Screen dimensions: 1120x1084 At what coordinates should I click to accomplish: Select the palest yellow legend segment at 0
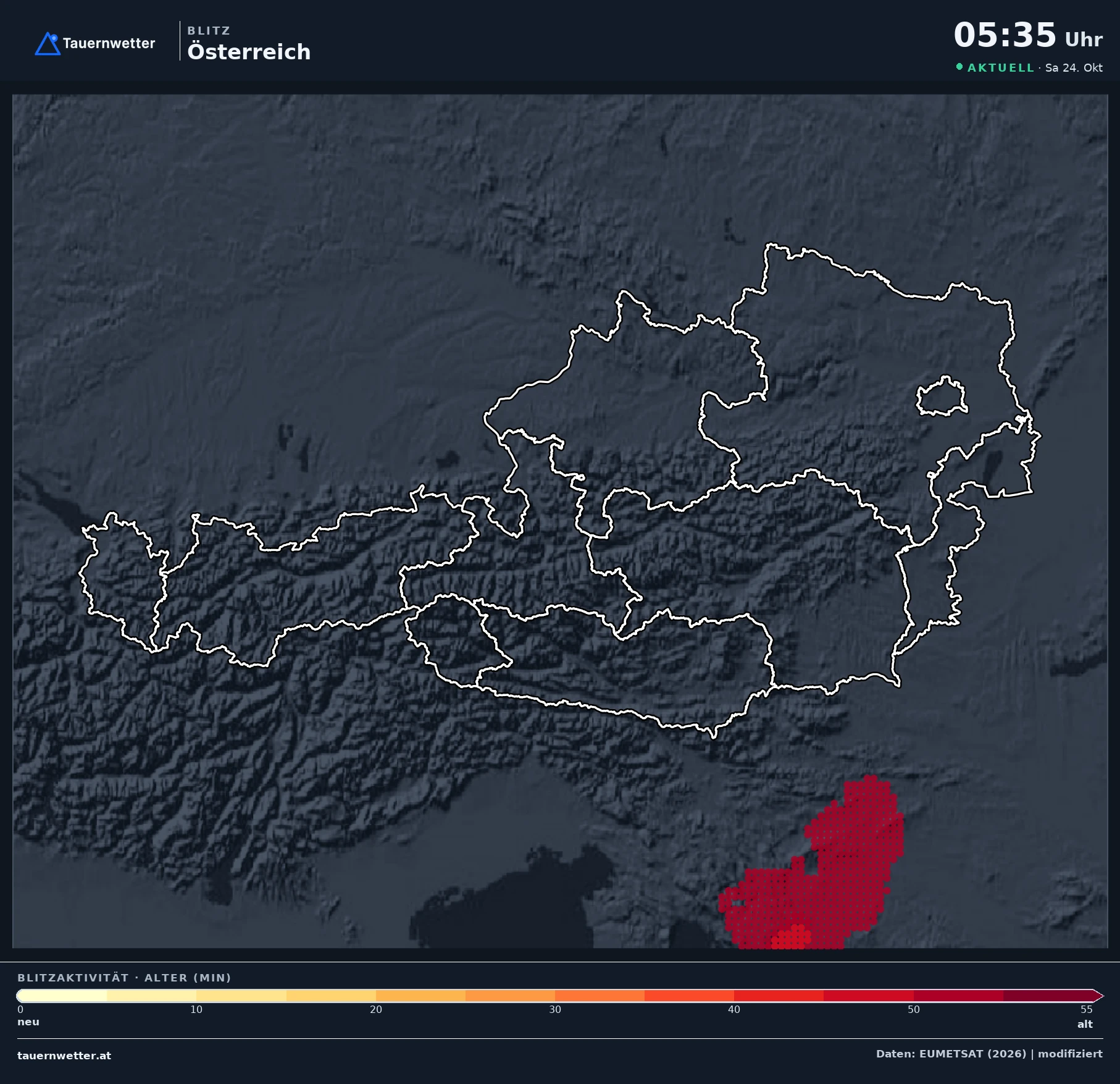point(62,996)
